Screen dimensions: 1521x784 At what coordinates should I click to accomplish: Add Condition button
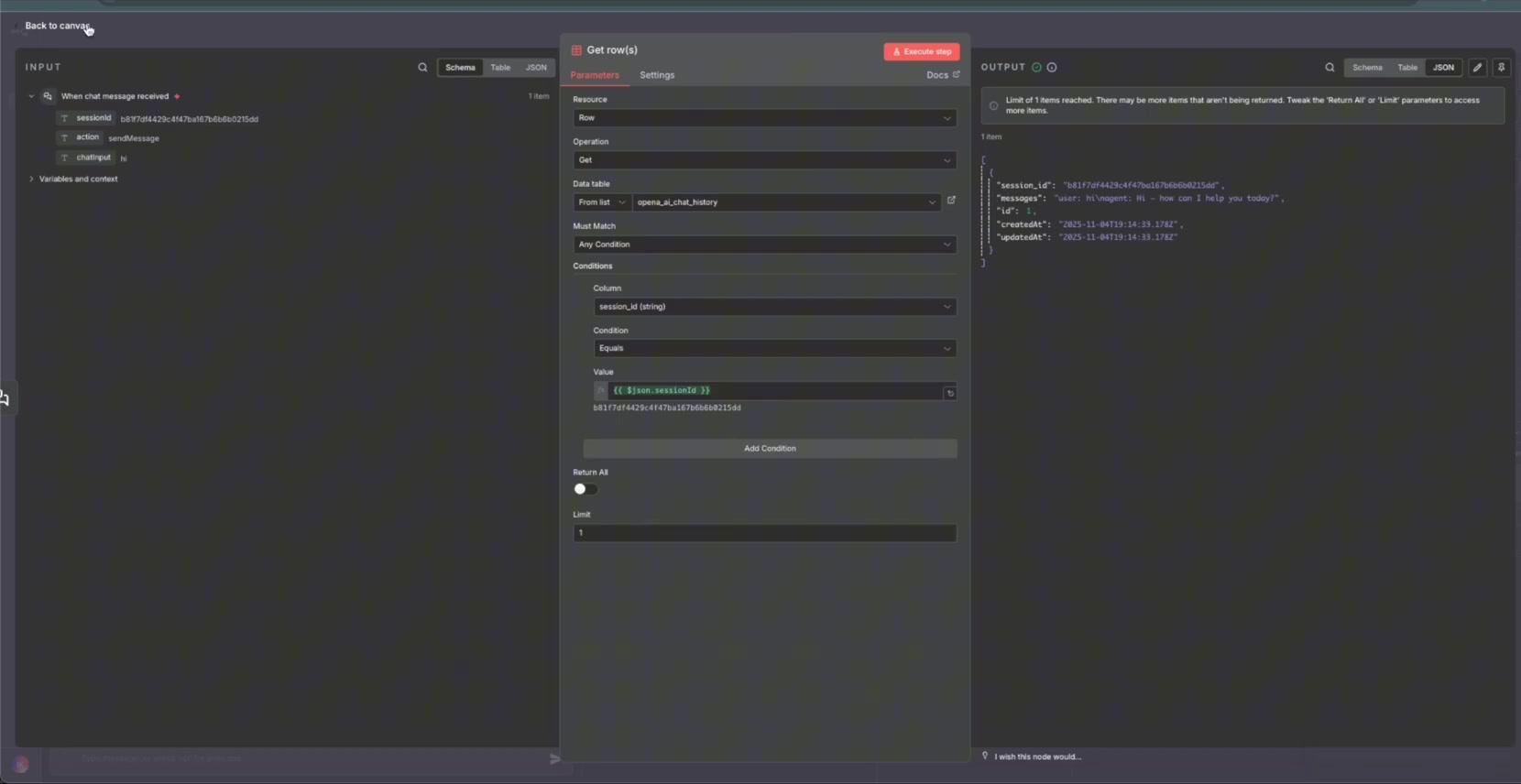(771, 449)
